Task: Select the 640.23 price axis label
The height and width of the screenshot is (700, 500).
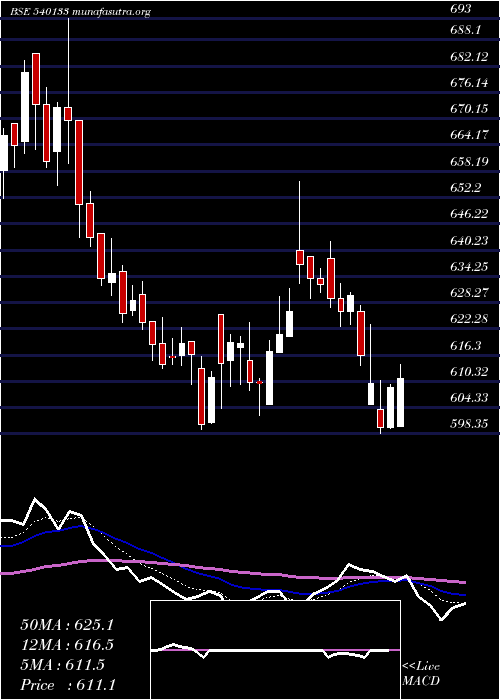Action: (470, 241)
